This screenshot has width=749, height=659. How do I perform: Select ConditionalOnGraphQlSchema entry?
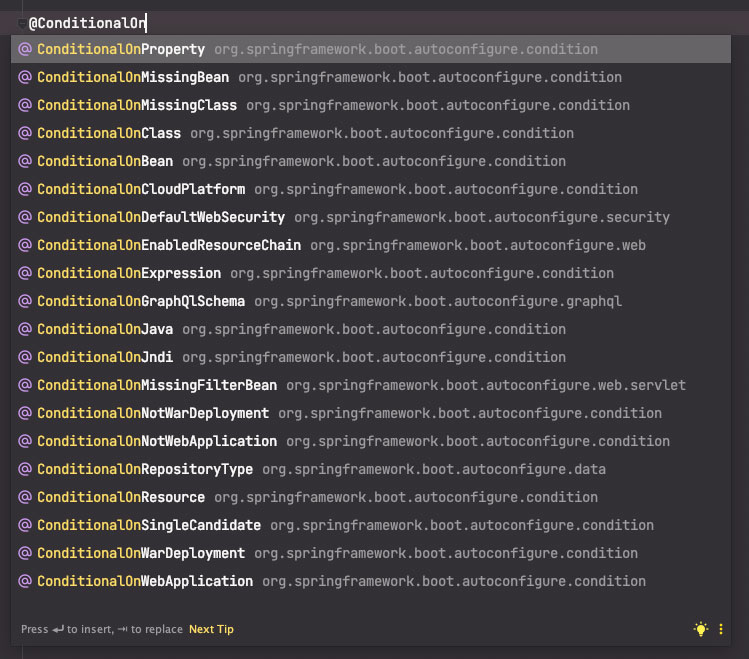371,301
